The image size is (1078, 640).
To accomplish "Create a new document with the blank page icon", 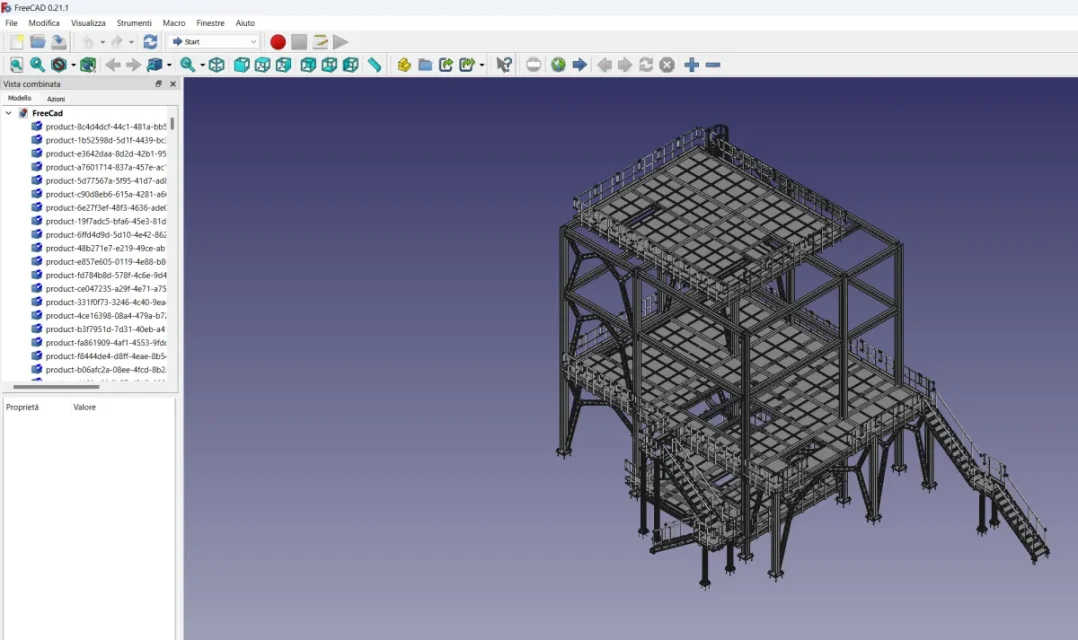I will click(16, 42).
